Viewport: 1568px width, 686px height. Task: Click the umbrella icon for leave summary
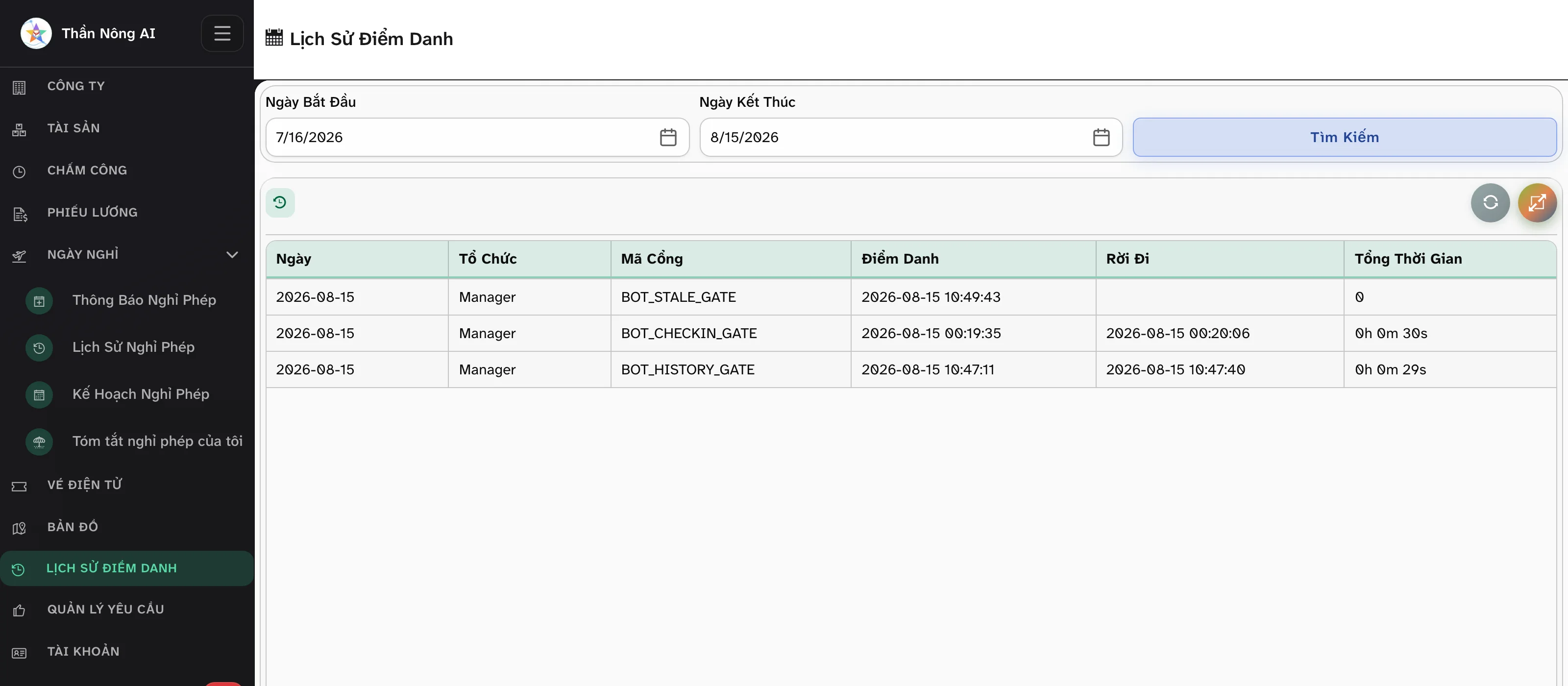tap(39, 442)
